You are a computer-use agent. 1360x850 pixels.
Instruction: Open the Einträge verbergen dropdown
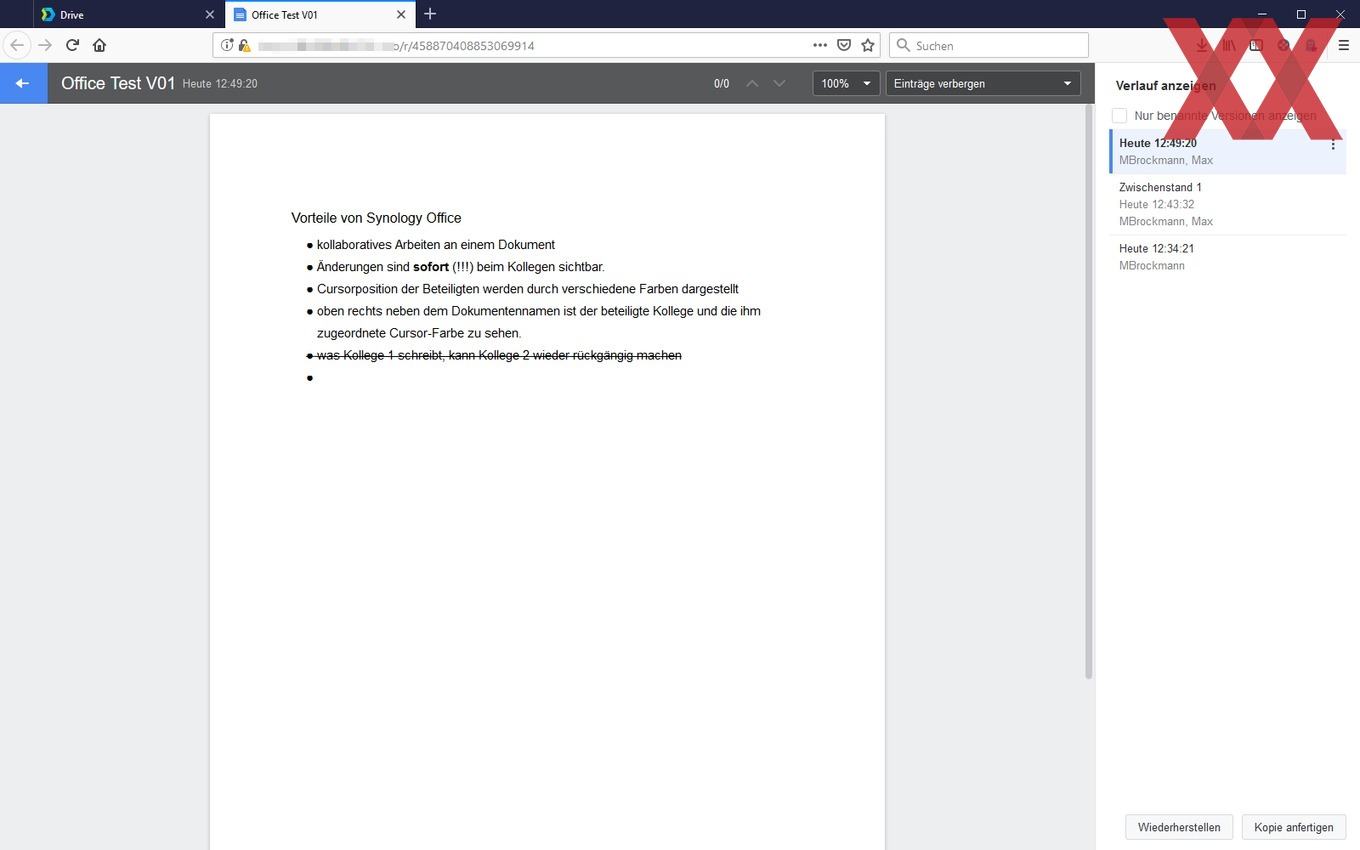(983, 83)
